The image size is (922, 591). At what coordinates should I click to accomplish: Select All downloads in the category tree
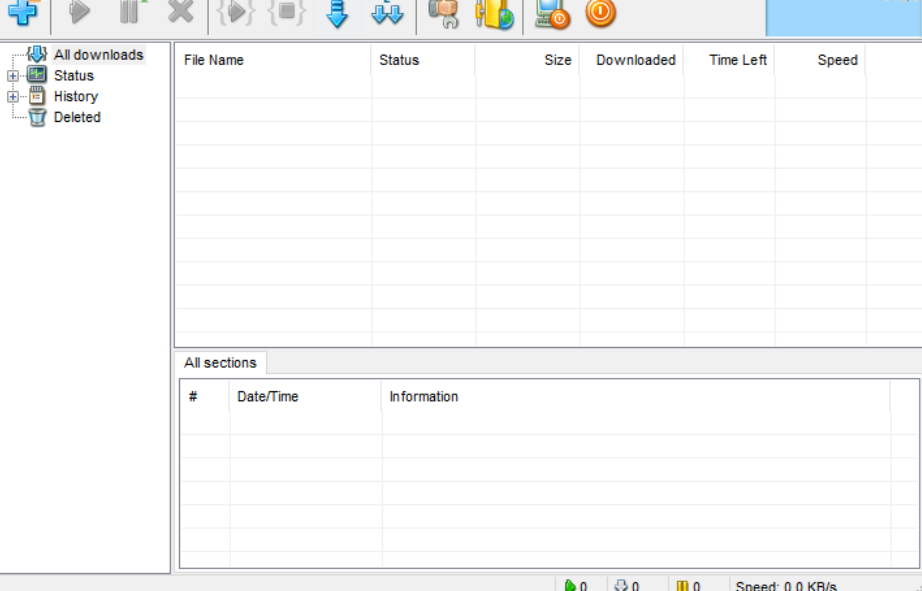[x=98, y=55]
